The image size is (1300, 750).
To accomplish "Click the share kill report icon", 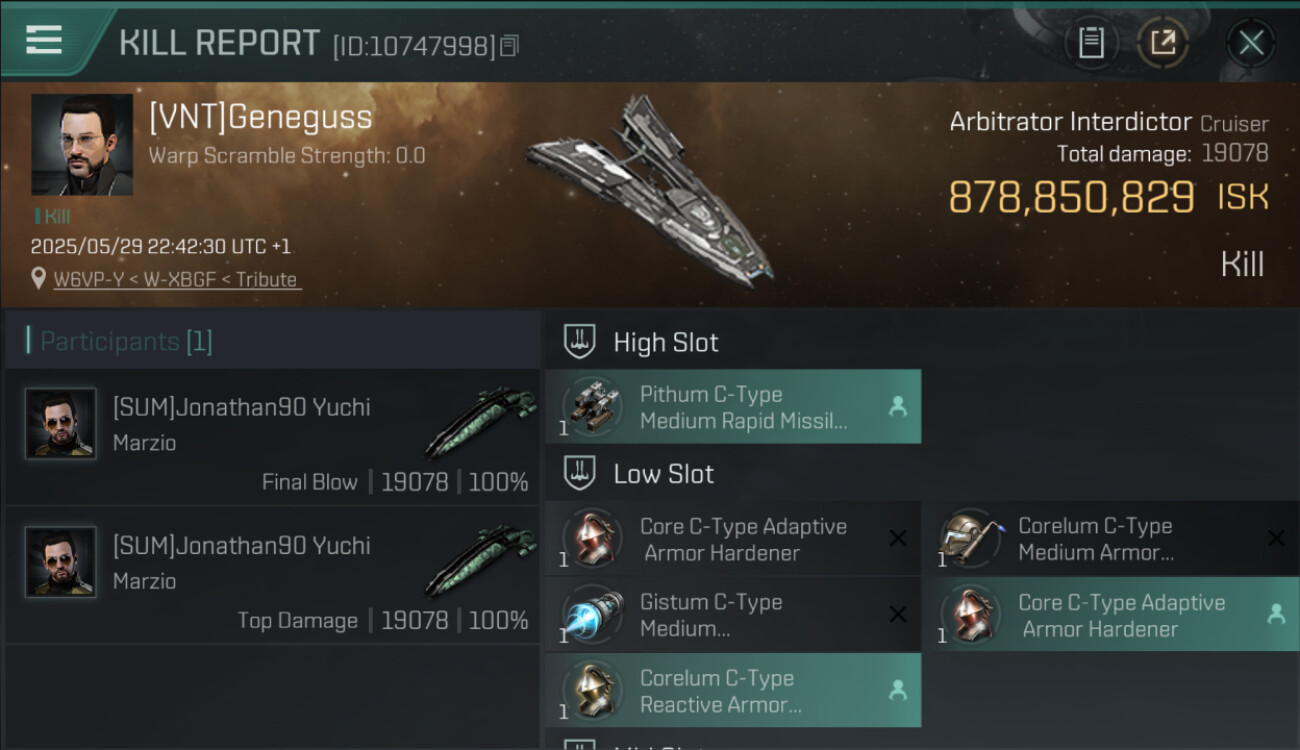I will 1163,42.
